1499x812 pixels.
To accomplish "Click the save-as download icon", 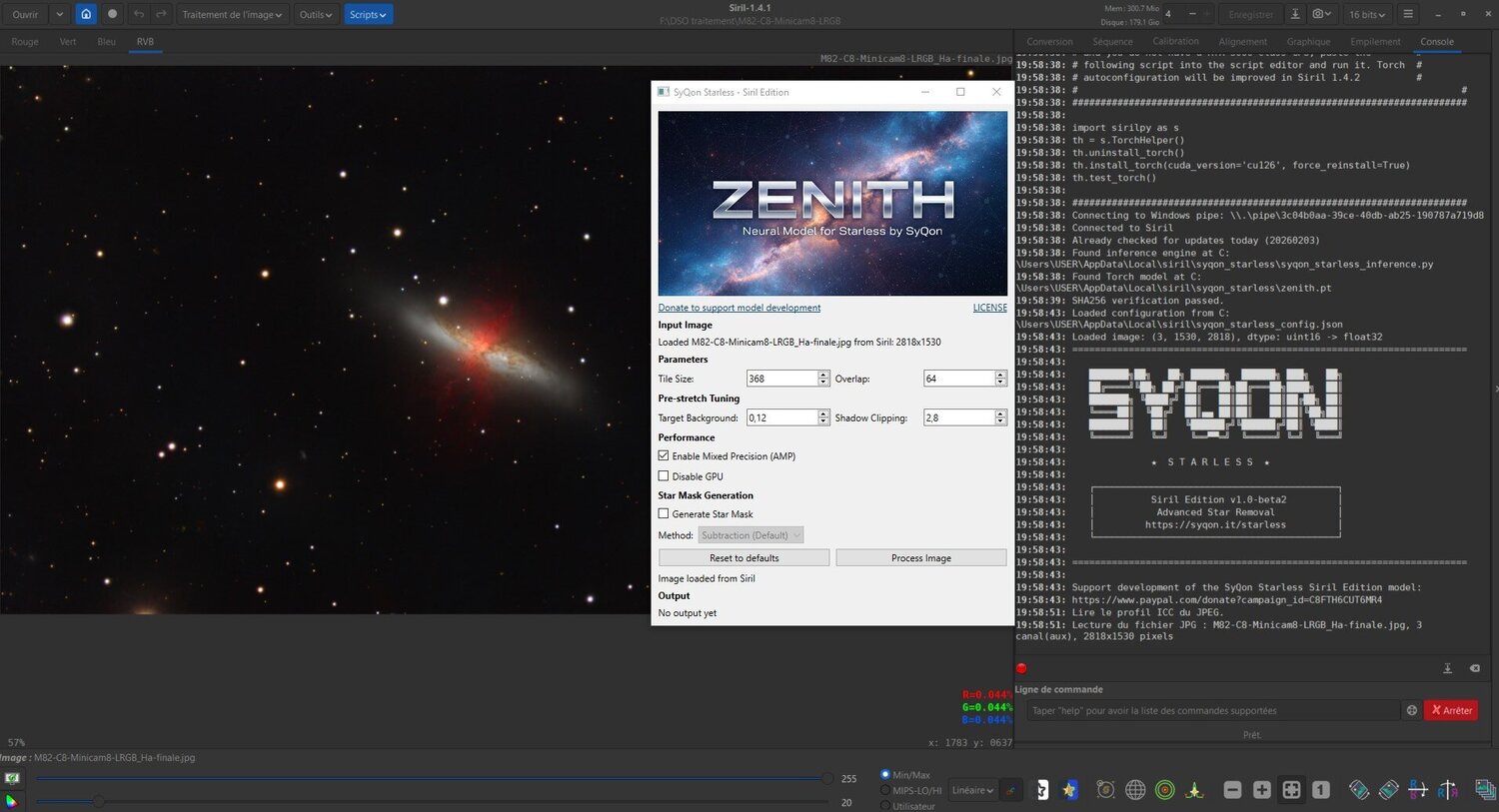I will (1295, 14).
